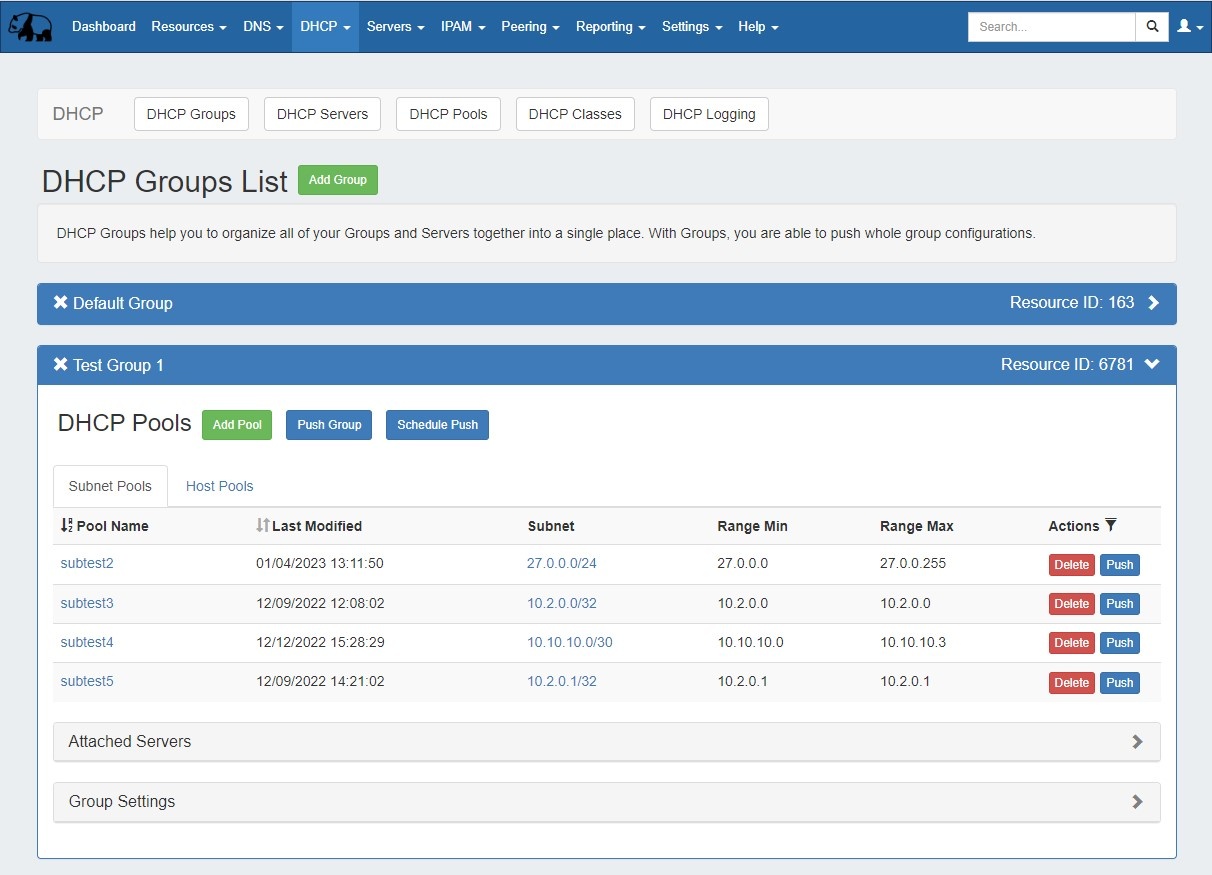Click the X icon beside Default Group
This screenshot has height=875, width=1212.
point(61,303)
